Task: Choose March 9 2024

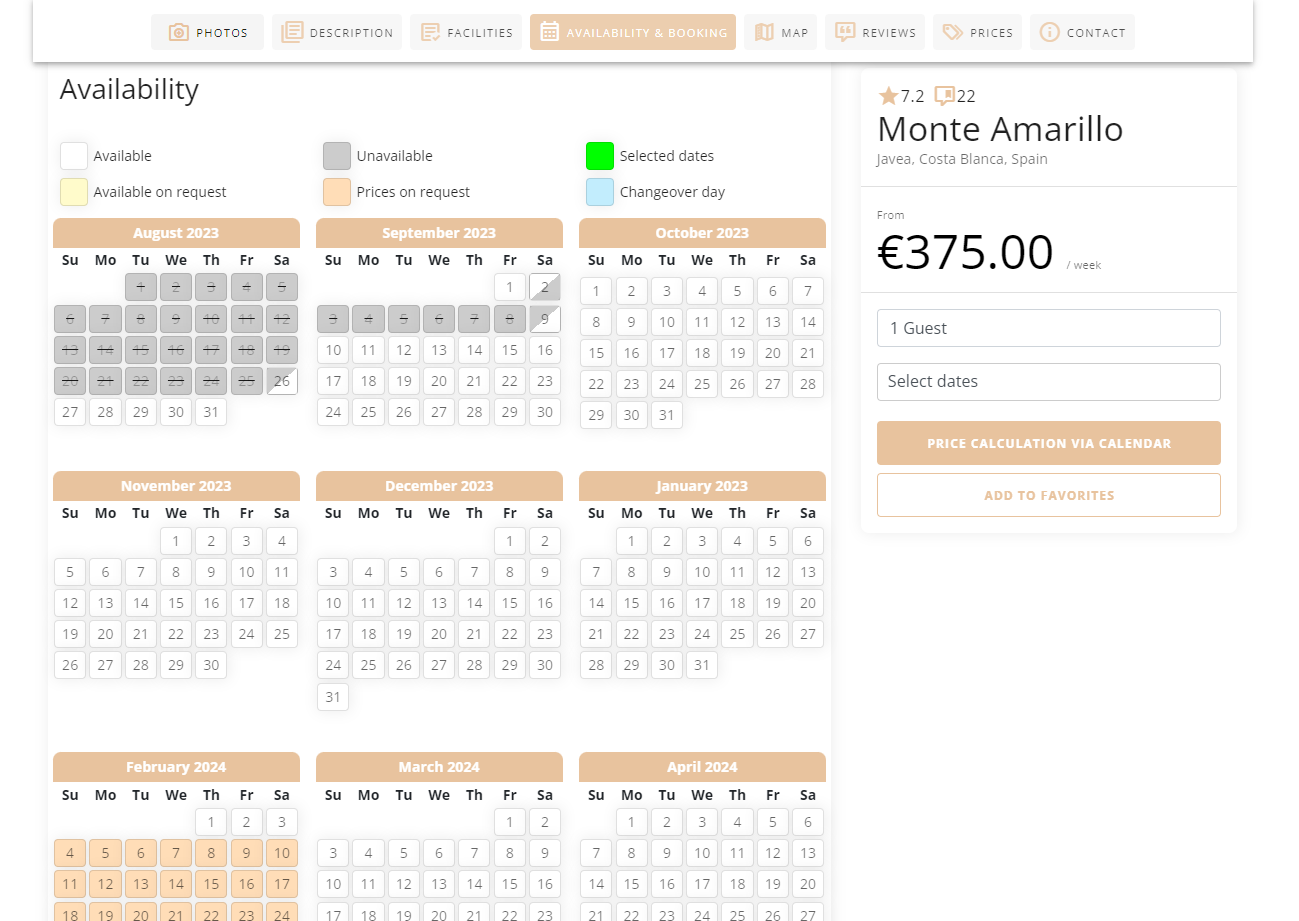Action: click(x=545, y=853)
